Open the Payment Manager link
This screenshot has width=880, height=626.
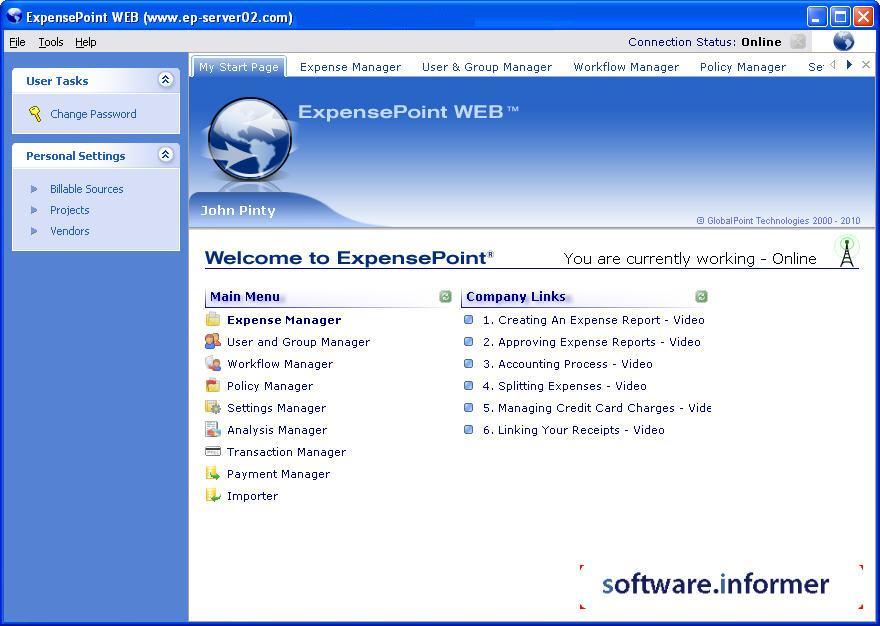point(278,473)
